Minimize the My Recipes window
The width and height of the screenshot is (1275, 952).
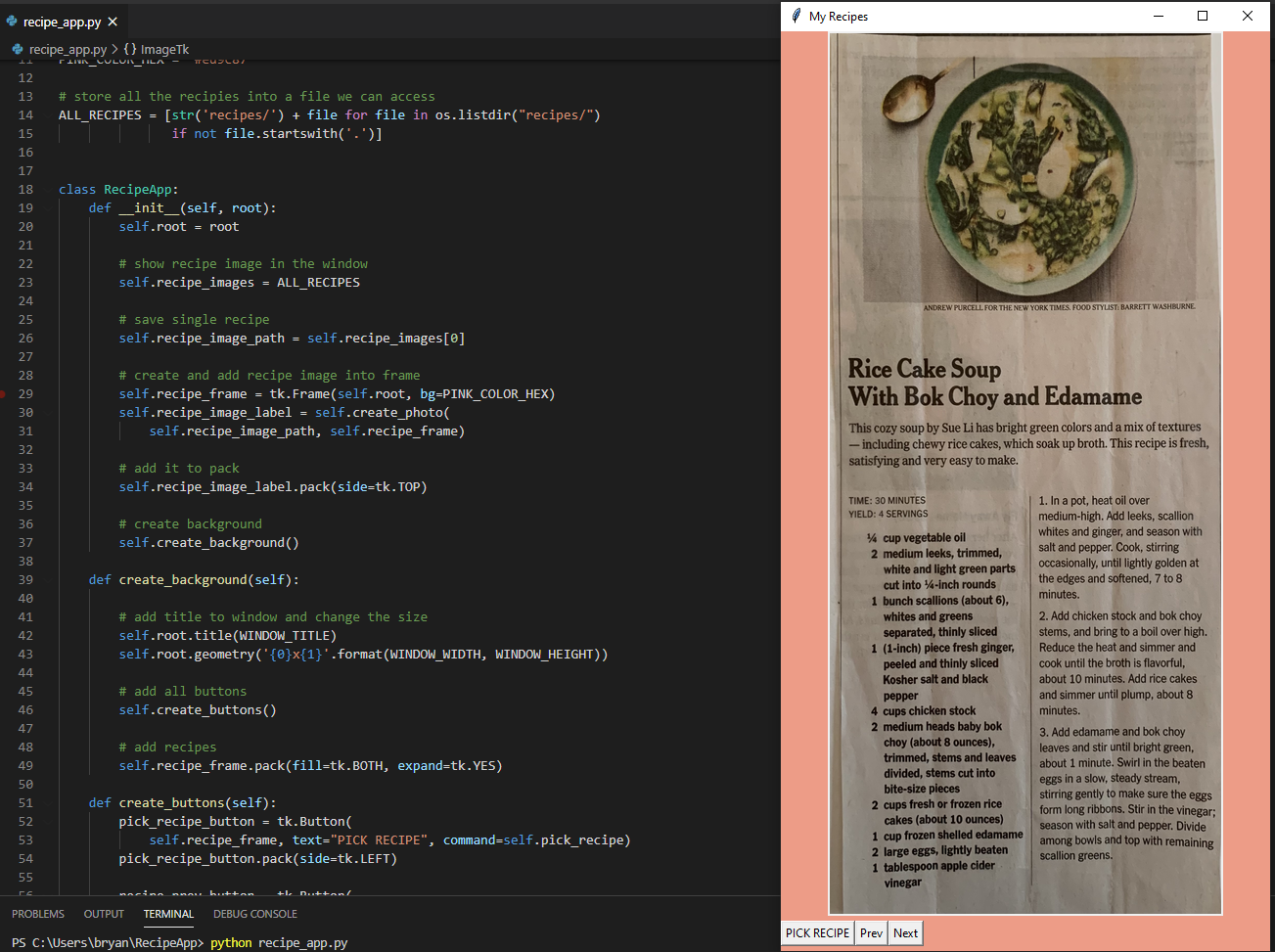(1159, 16)
